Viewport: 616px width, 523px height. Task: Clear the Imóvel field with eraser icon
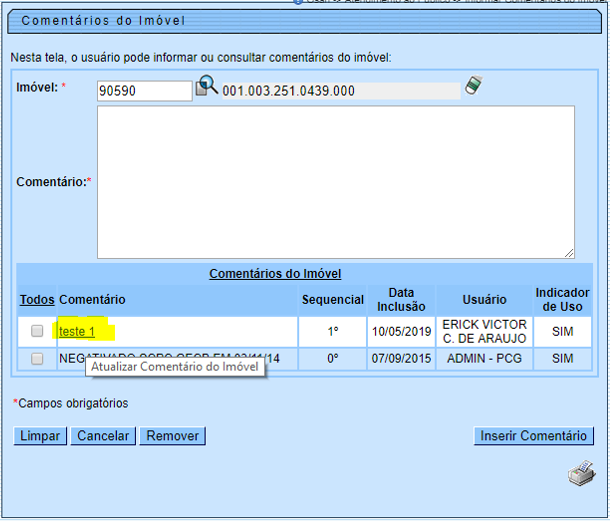pyautogui.click(x=473, y=85)
